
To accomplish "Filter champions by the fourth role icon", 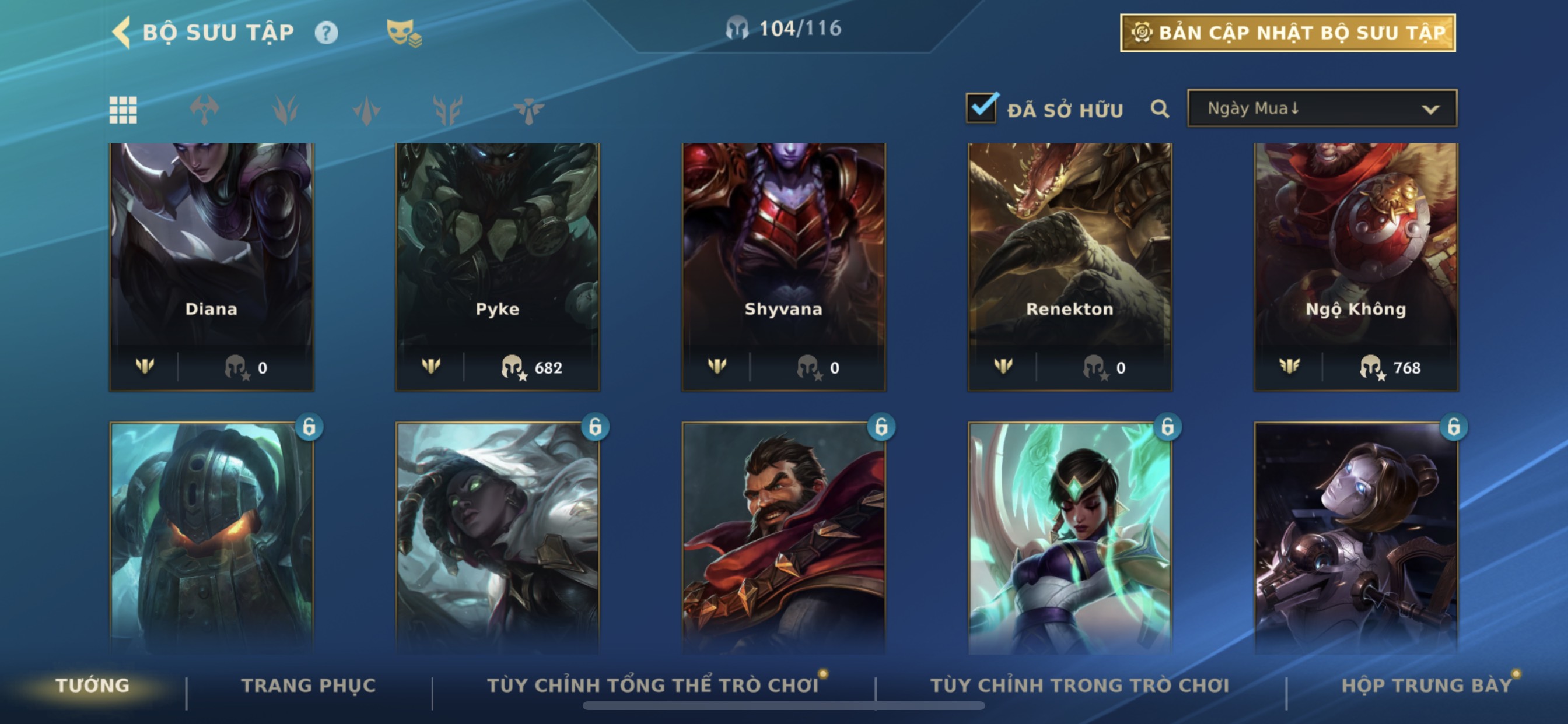I will (447, 110).
